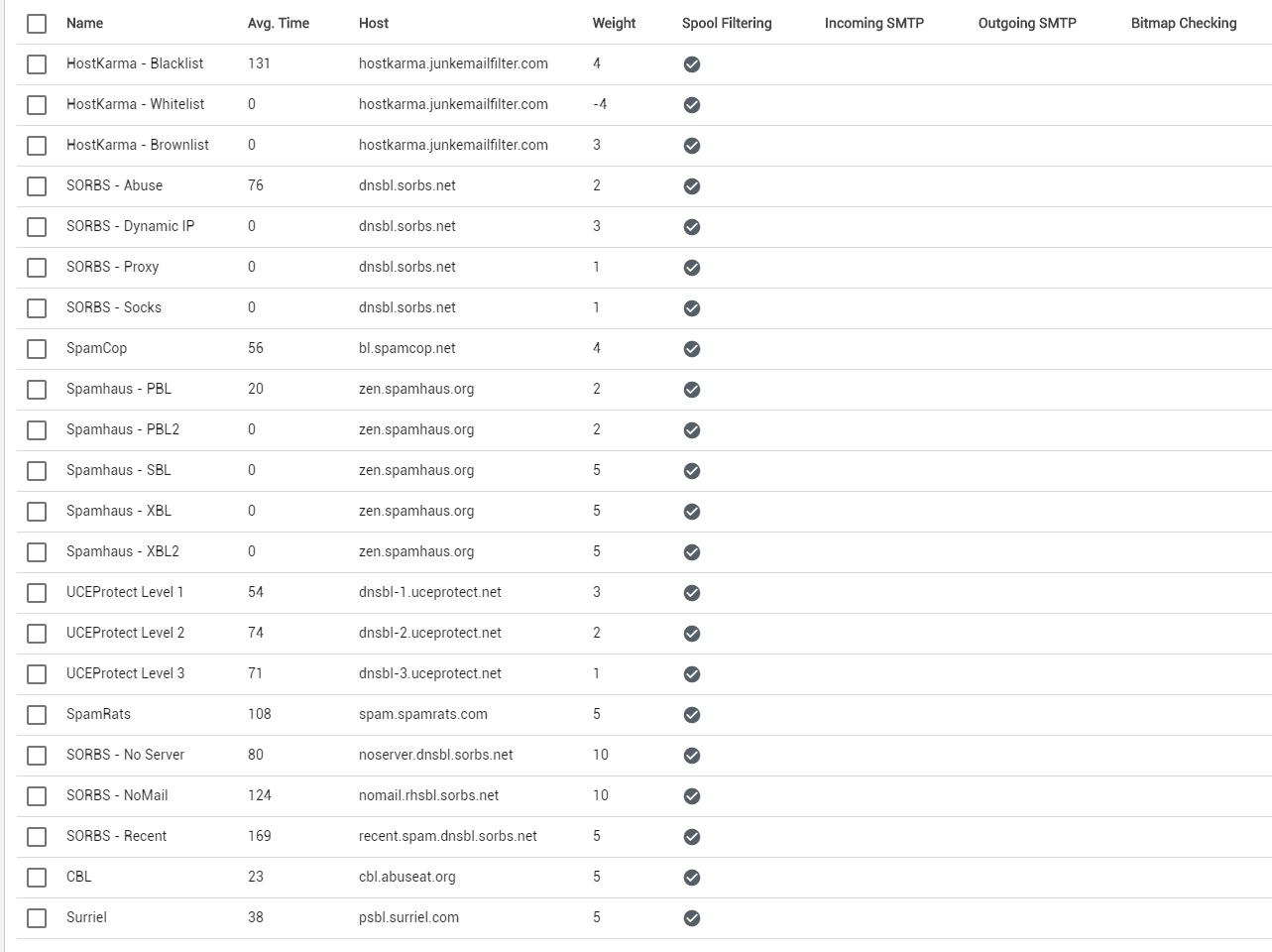Click Spool Filtering check icon for SpamCop
The width and height of the screenshot is (1272, 952).
click(692, 349)
